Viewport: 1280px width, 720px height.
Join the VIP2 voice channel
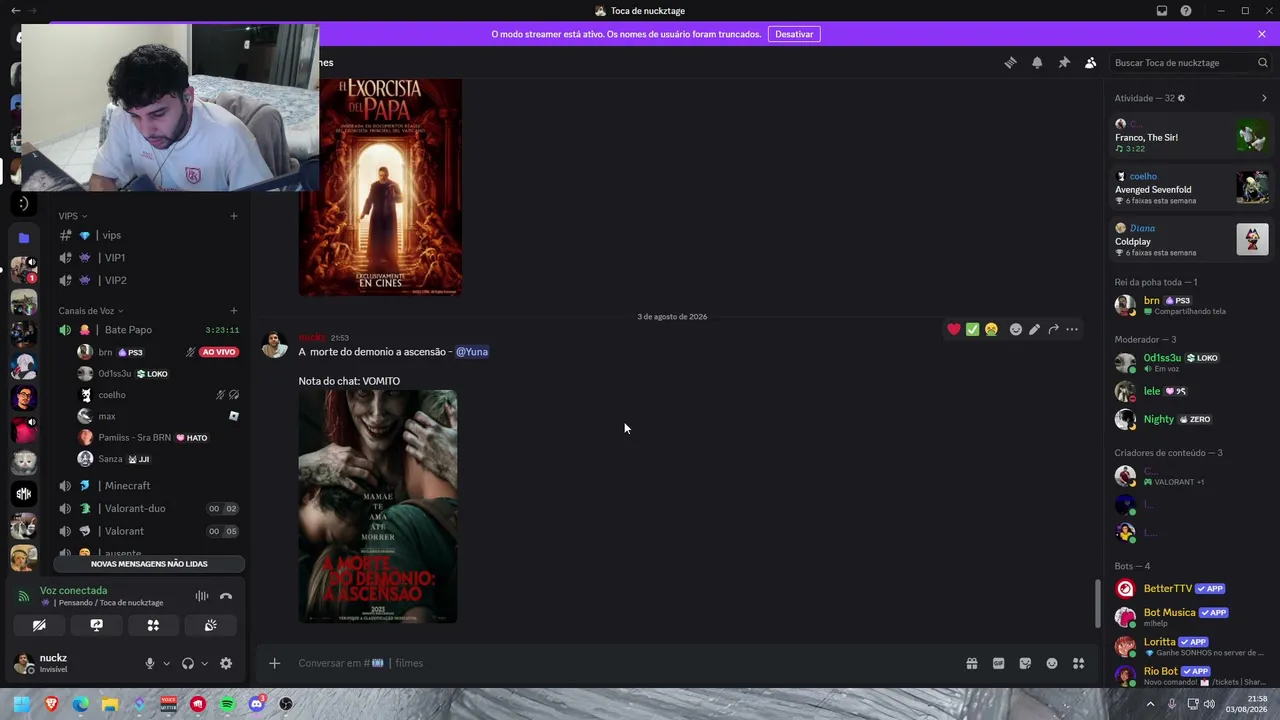(149, 280)
